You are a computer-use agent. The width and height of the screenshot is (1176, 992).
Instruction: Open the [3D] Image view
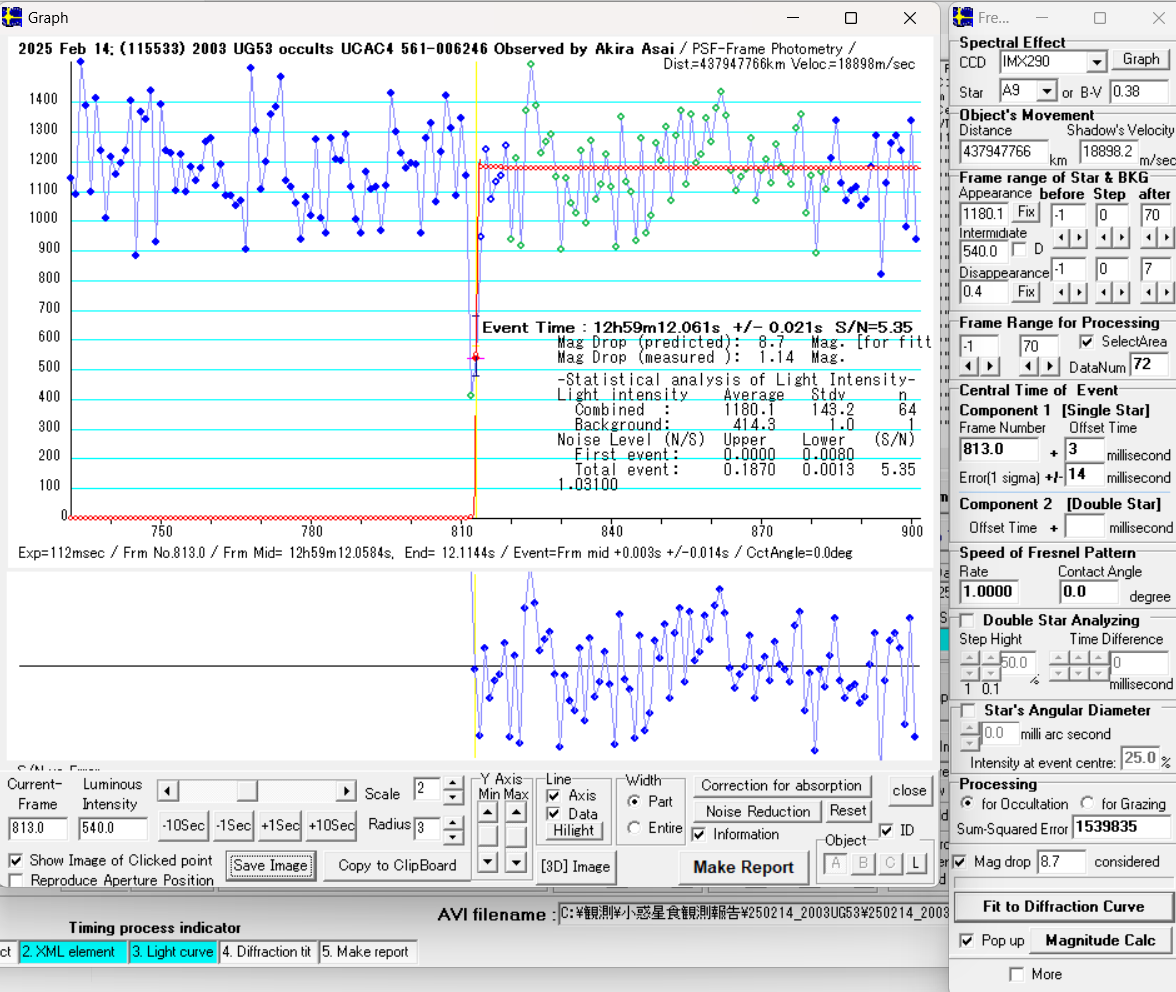[x=576, y=866]
